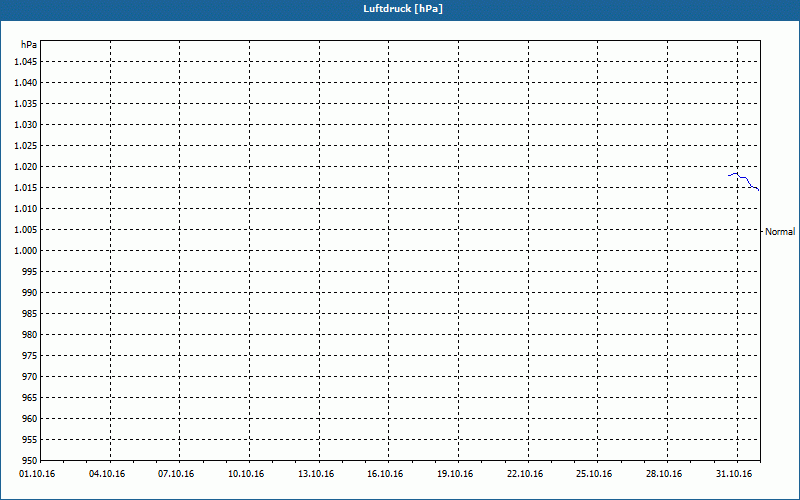Click the Luftdruck [hPa] title bar
The width and height of the screenshot is (800, 500).
[x=400, y=10]
